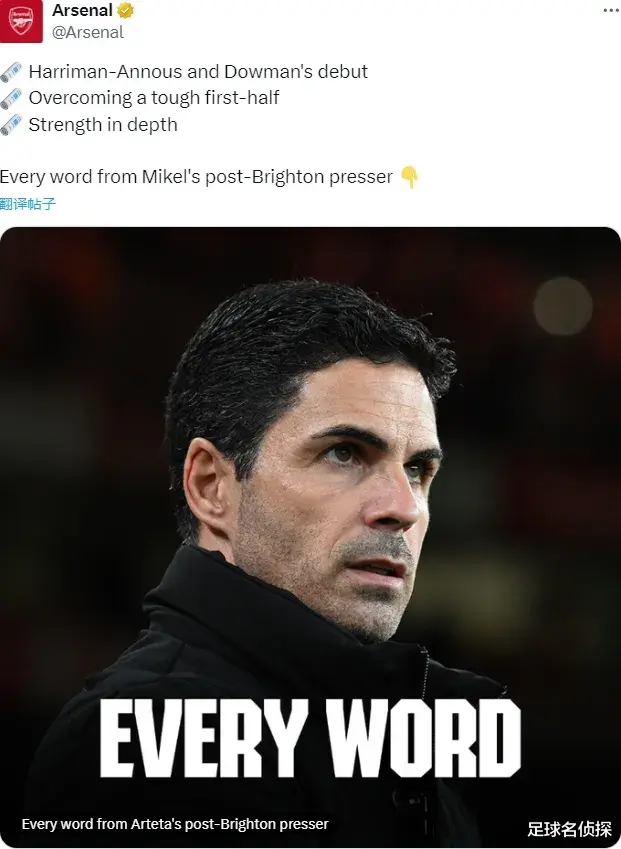Select the Overcoming a tough first-half line
Image resolution: width=621 pixels, height=849 pixels.
tap(154, 98)
